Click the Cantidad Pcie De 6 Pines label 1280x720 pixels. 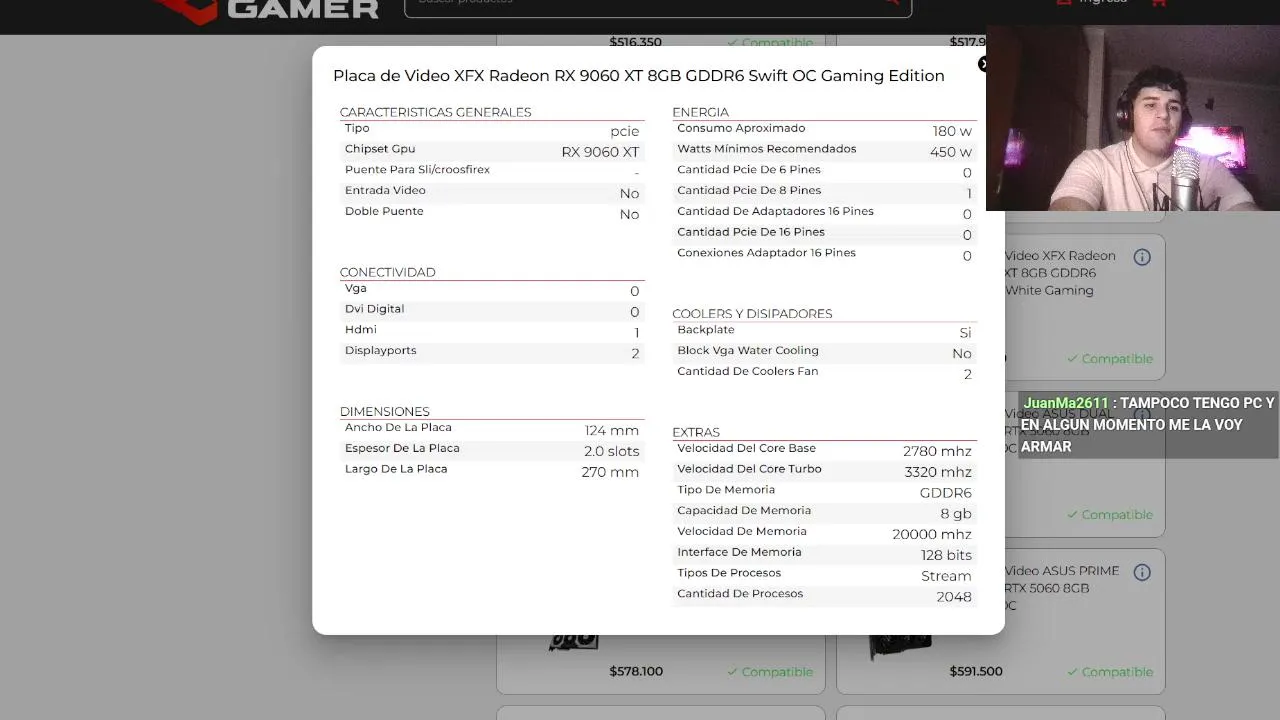point(748,169)
